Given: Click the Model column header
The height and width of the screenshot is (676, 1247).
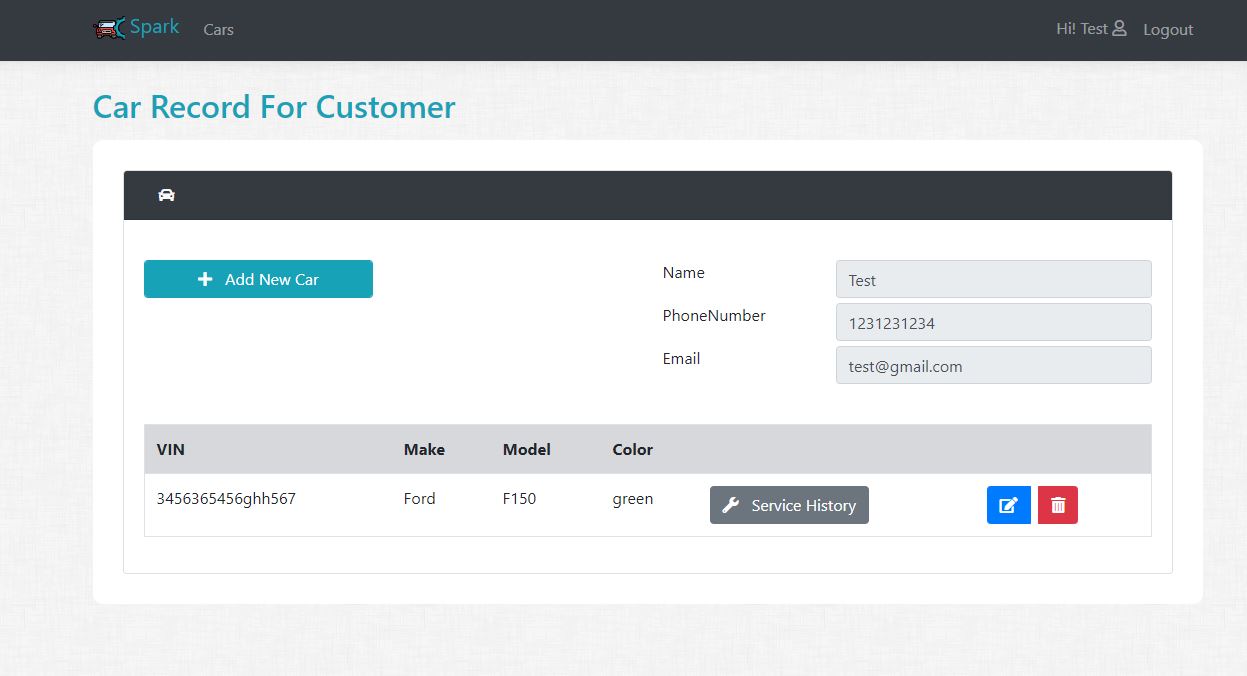Looking at the screenshot, I should 526,449.
